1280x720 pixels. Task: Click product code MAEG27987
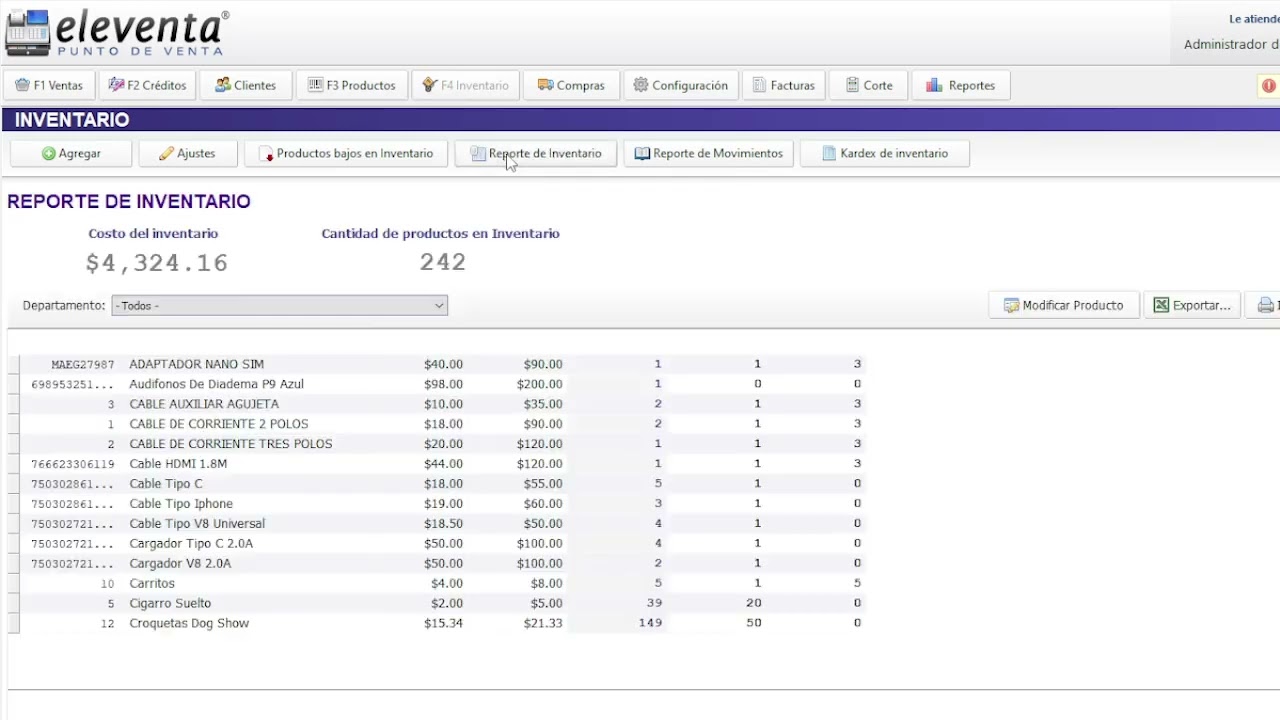83,364
